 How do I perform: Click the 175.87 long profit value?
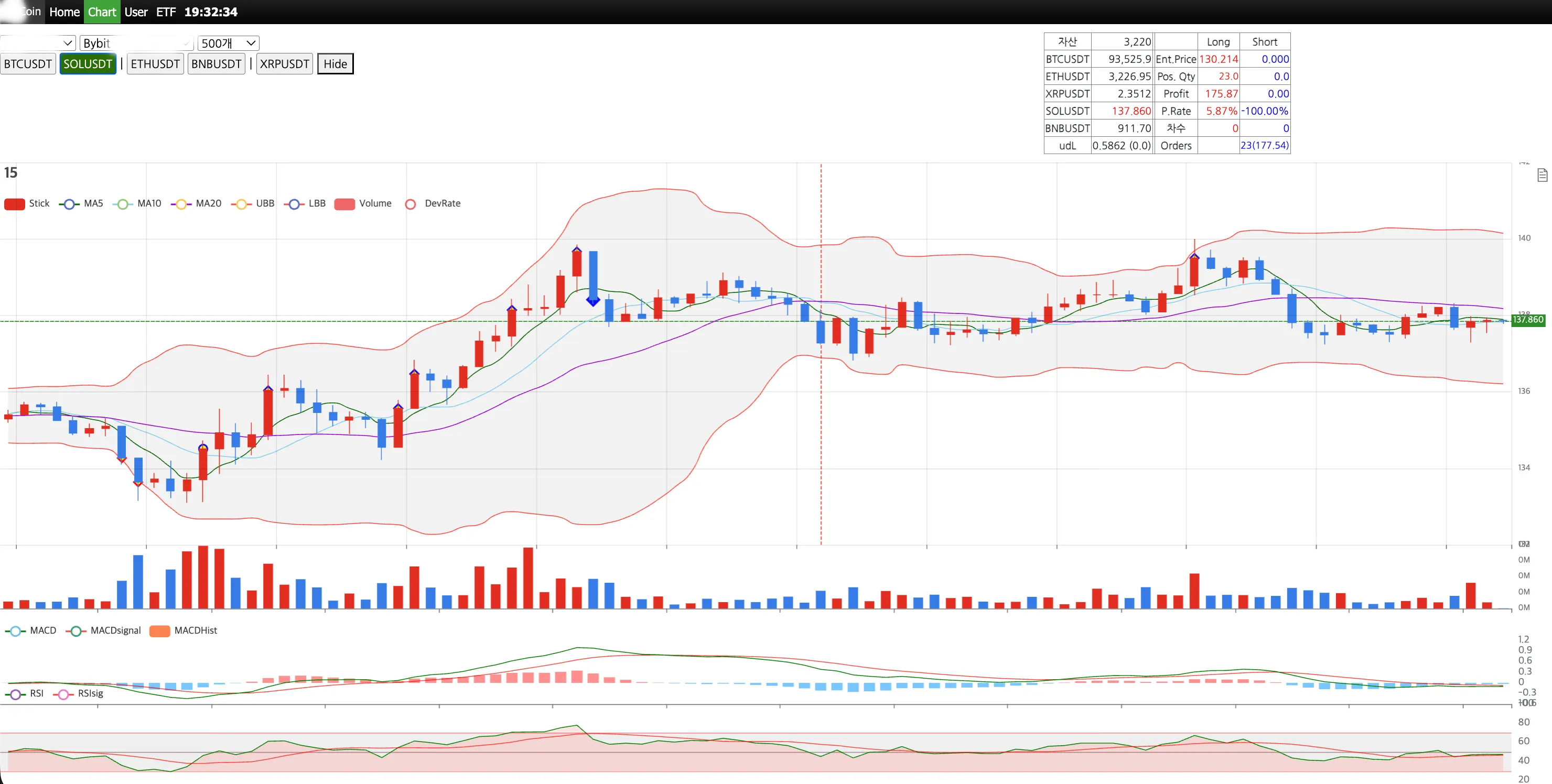tap(1218, 93)
